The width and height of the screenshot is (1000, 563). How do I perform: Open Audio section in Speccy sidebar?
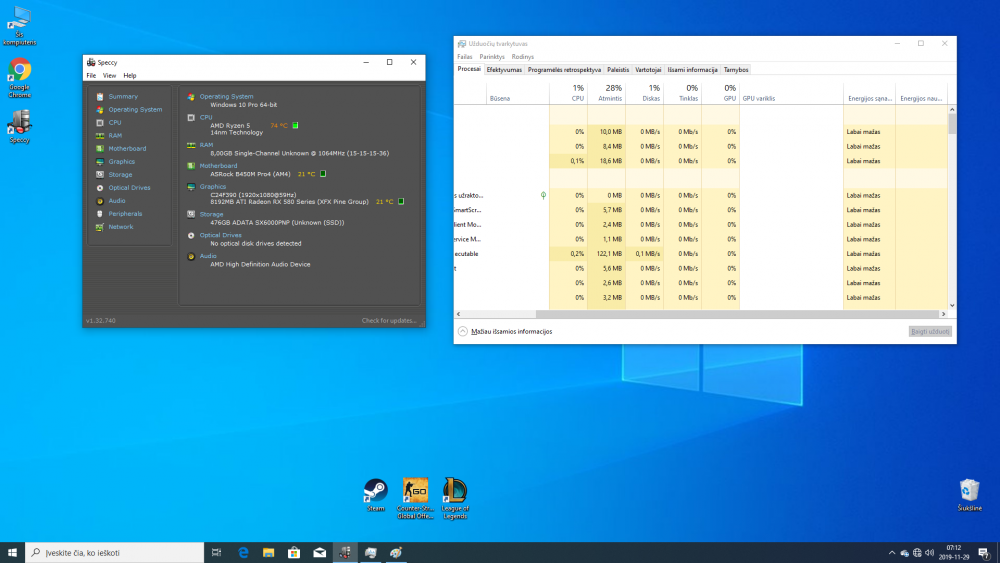(117, 201)
